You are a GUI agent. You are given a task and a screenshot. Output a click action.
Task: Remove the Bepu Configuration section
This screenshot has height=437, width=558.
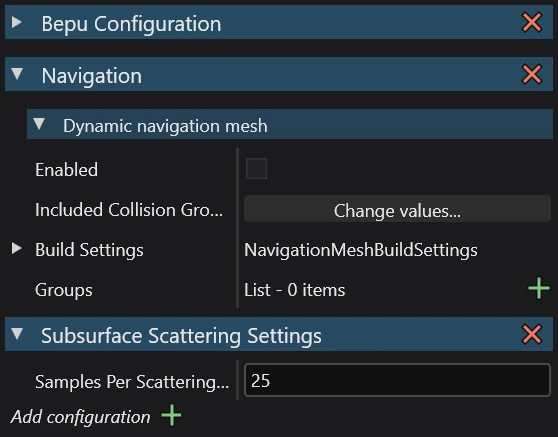click(532, 22)
